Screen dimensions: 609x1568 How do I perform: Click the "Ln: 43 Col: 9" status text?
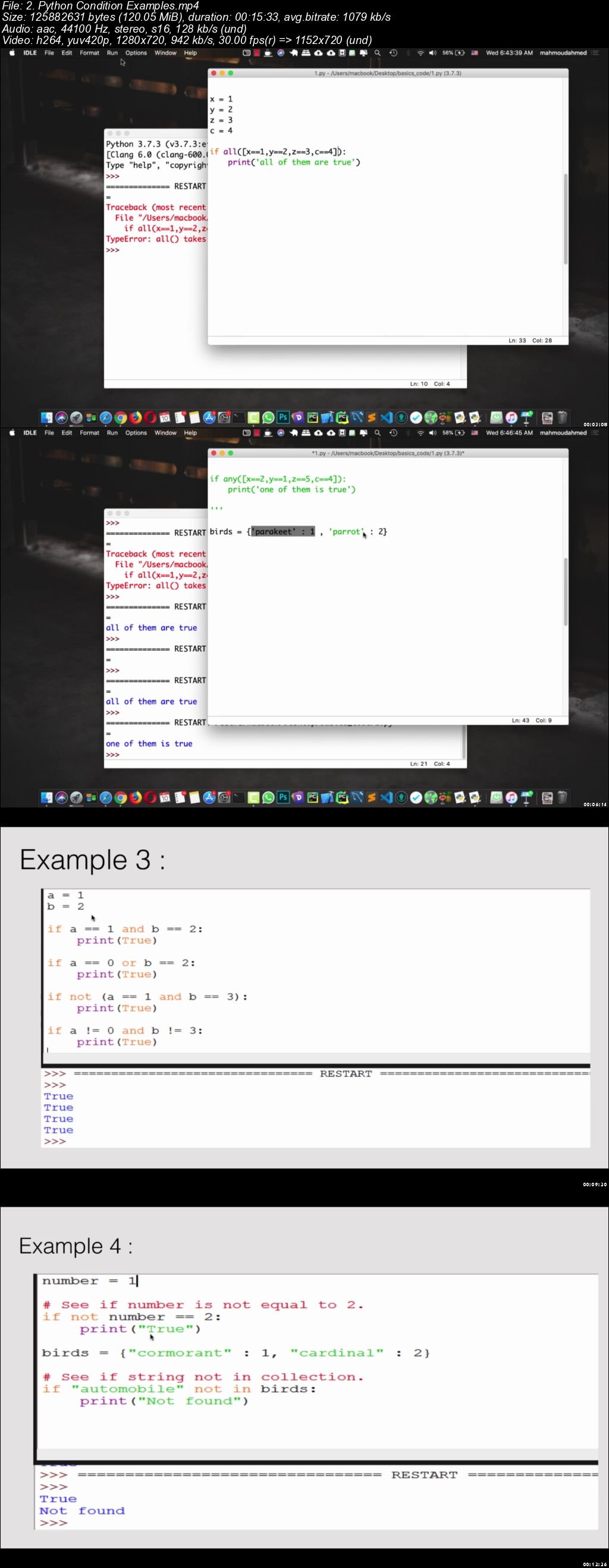(x=531, y=720)
